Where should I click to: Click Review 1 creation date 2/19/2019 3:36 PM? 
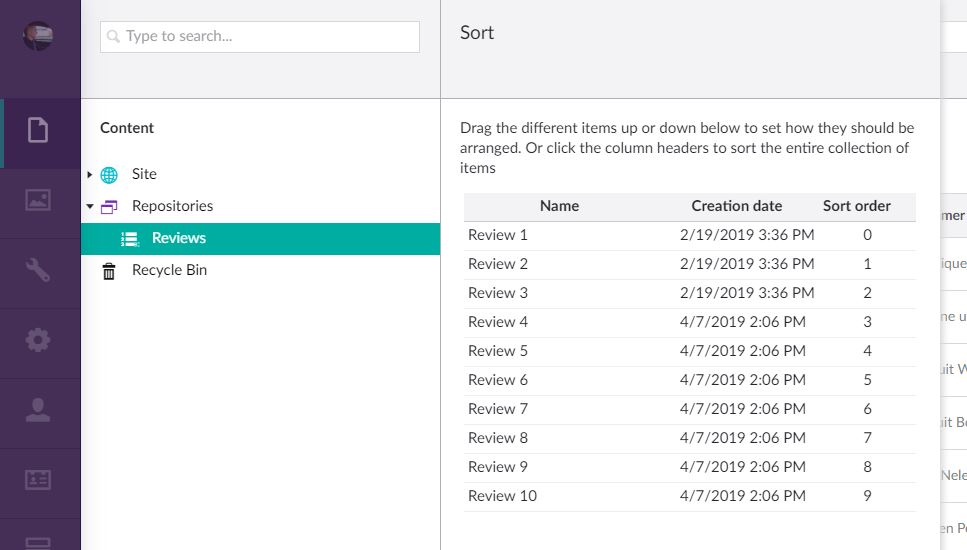pos(747,235)
